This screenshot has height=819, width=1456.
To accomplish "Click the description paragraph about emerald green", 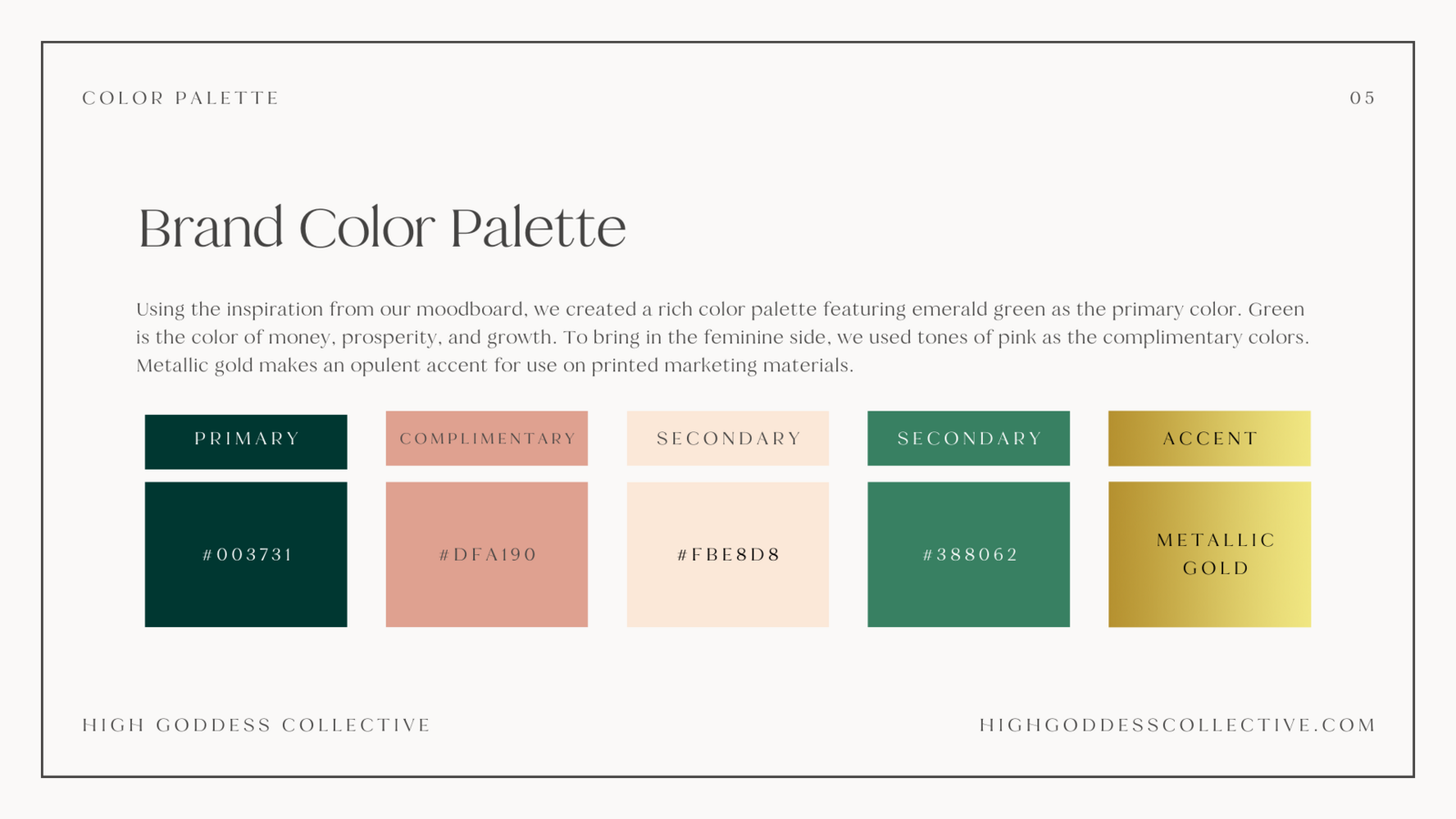I will coord(723,338).
